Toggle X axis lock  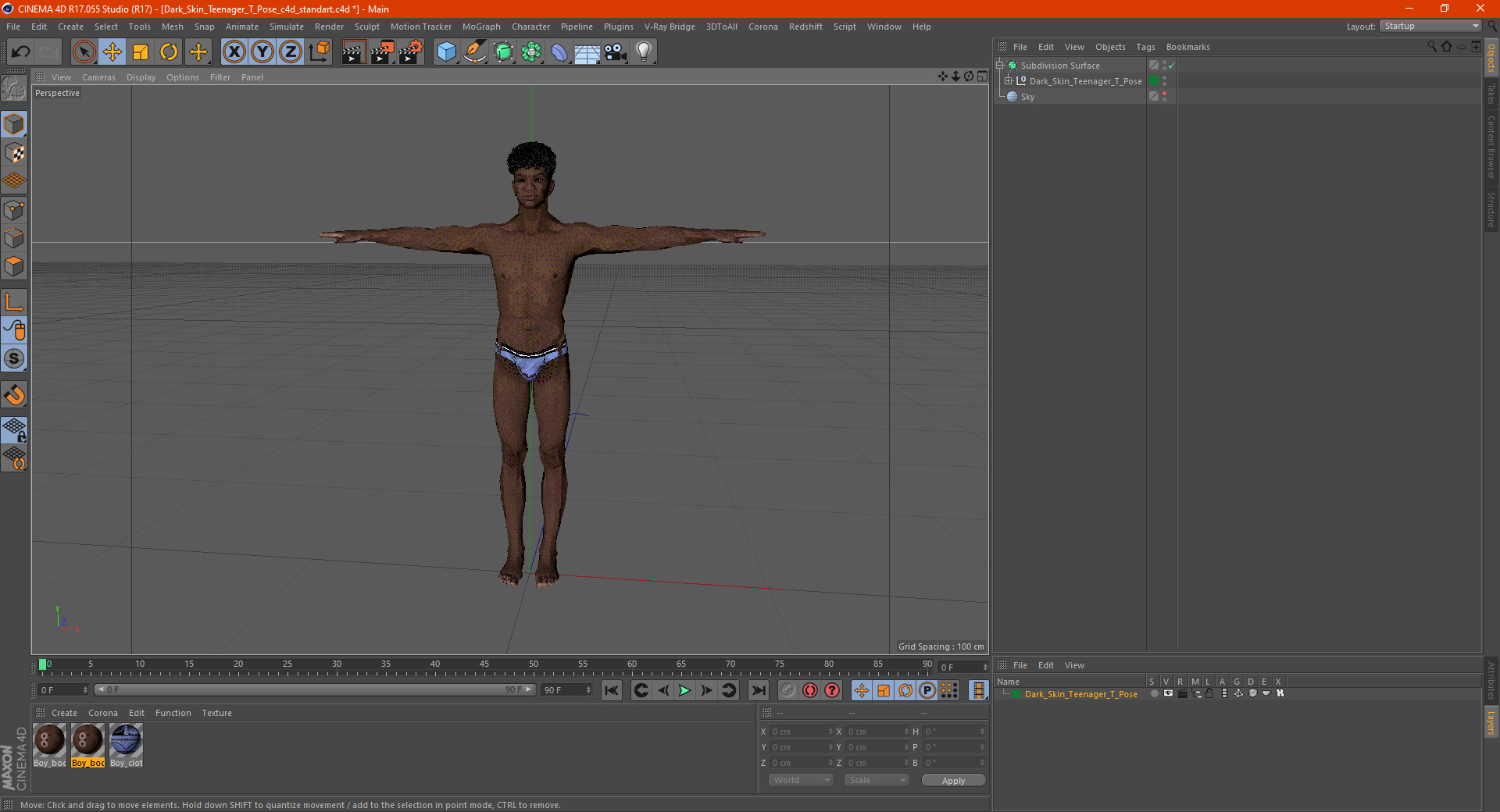click(234, 52)
